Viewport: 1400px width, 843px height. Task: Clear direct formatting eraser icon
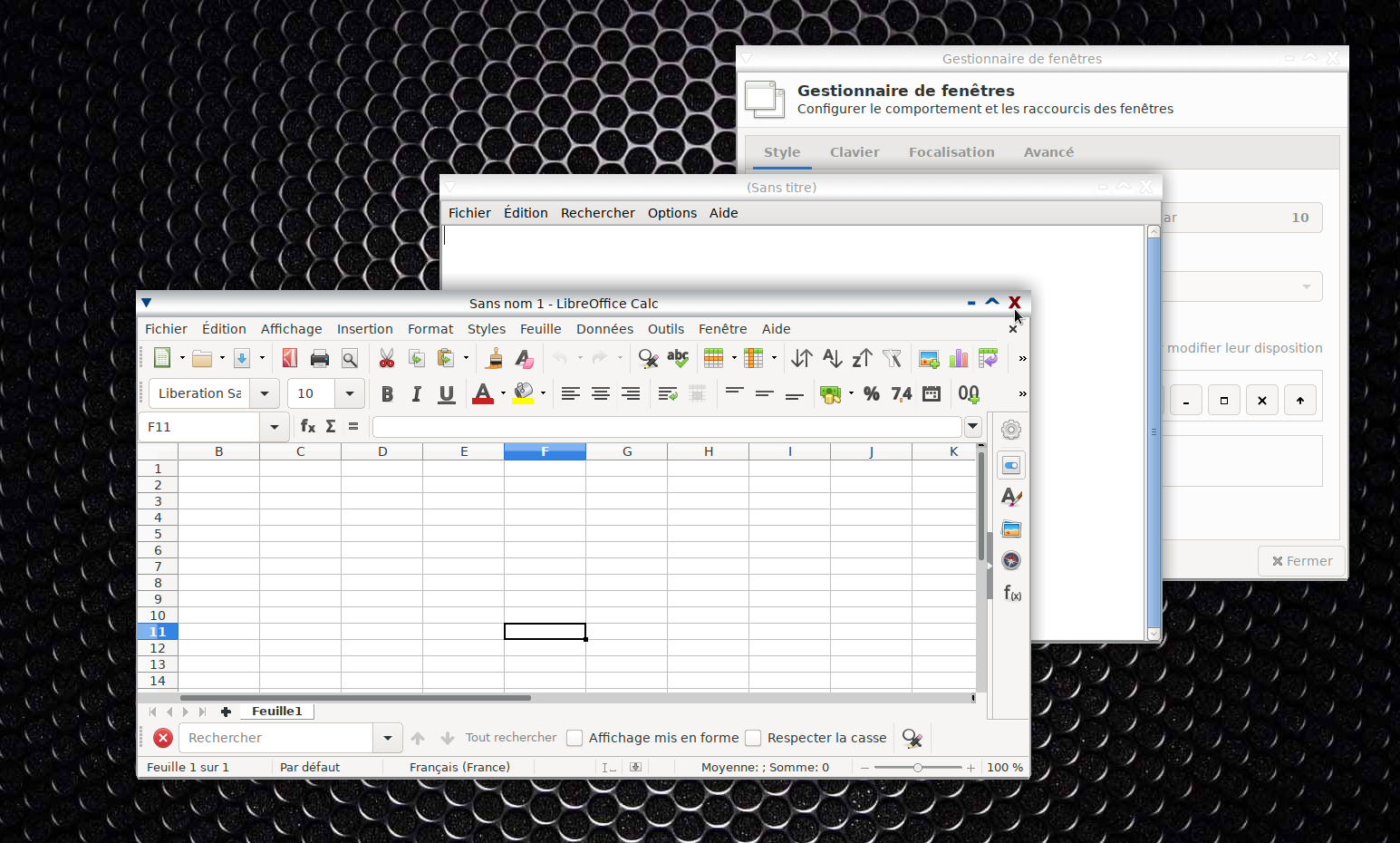click(x=524, y=358)
